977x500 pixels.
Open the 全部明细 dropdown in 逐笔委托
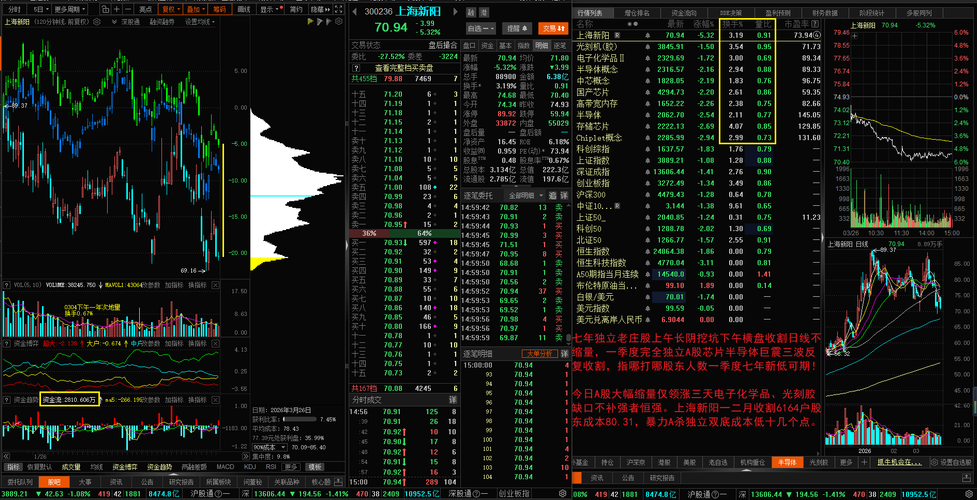pyautogui.click(x=523, y=195)
